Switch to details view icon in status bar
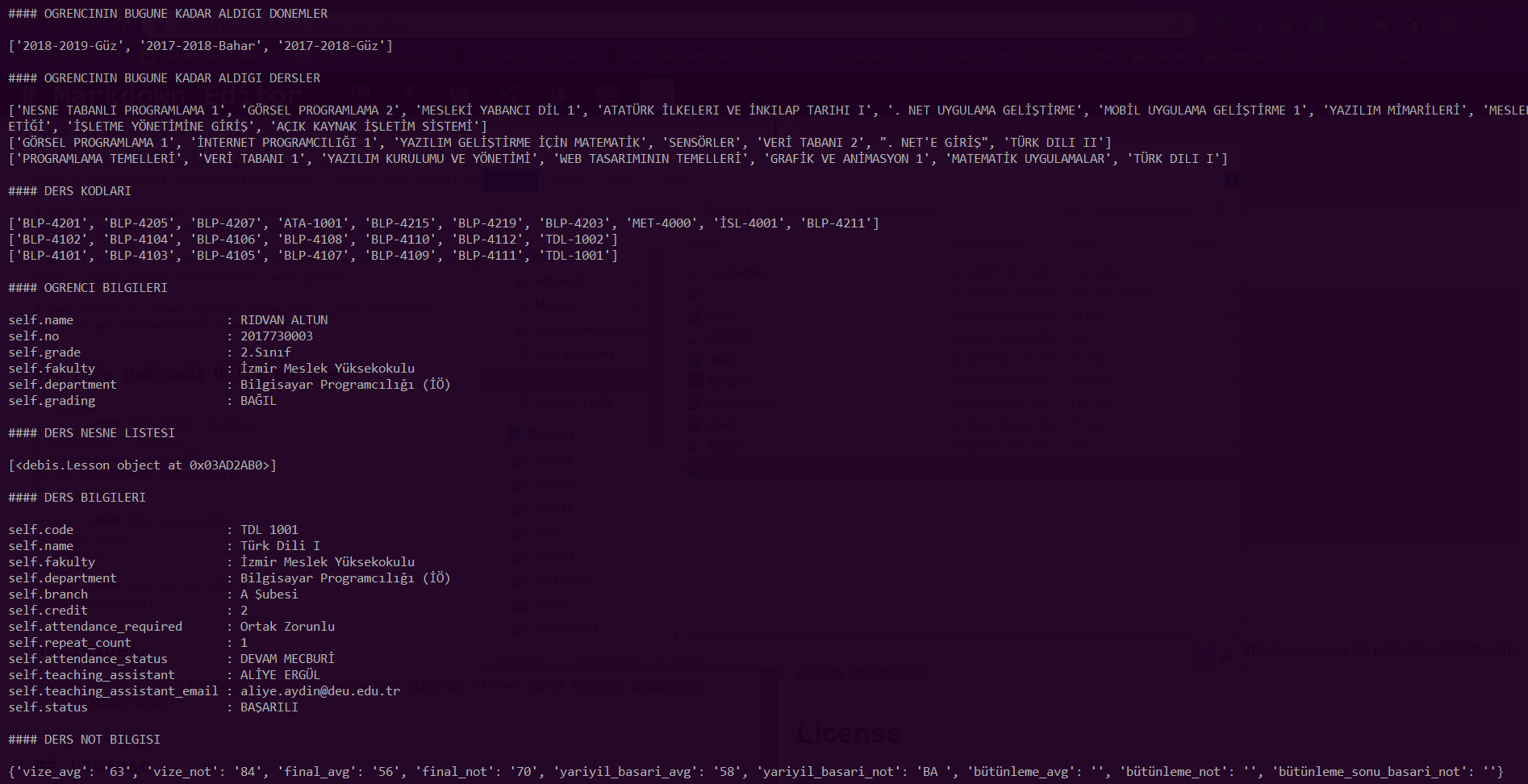This screenshot has width=1528, height=784. pyautogui.click(x=1203, y=657)
